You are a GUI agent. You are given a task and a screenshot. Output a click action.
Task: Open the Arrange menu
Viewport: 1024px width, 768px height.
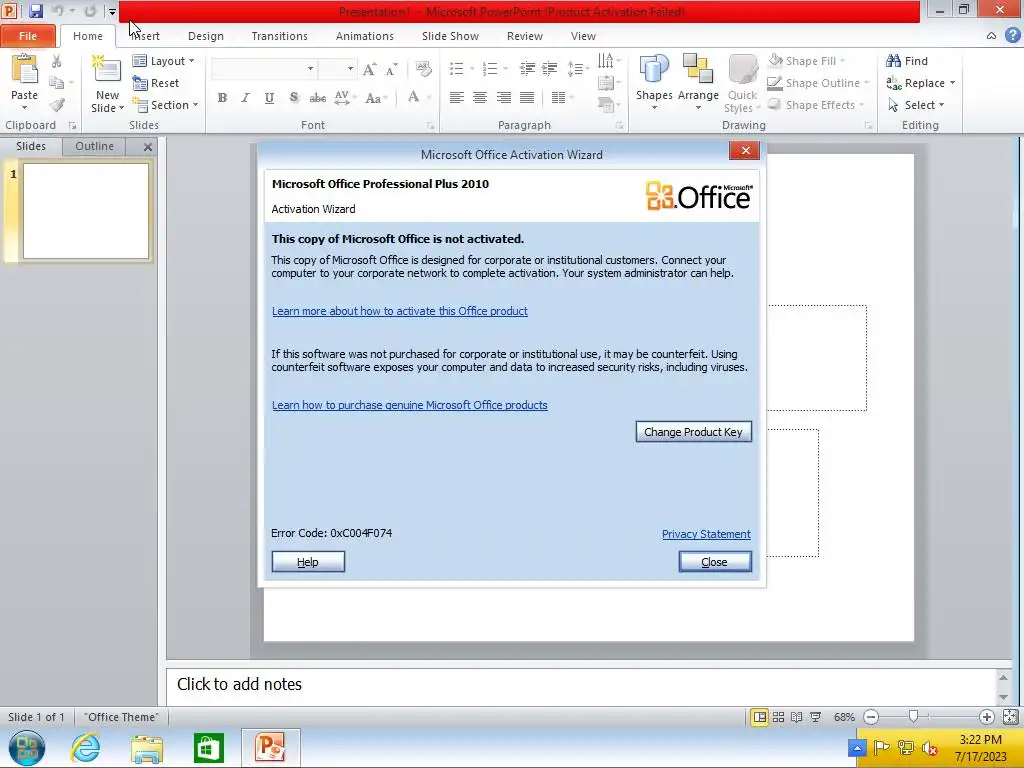click(x=697, y=82)
